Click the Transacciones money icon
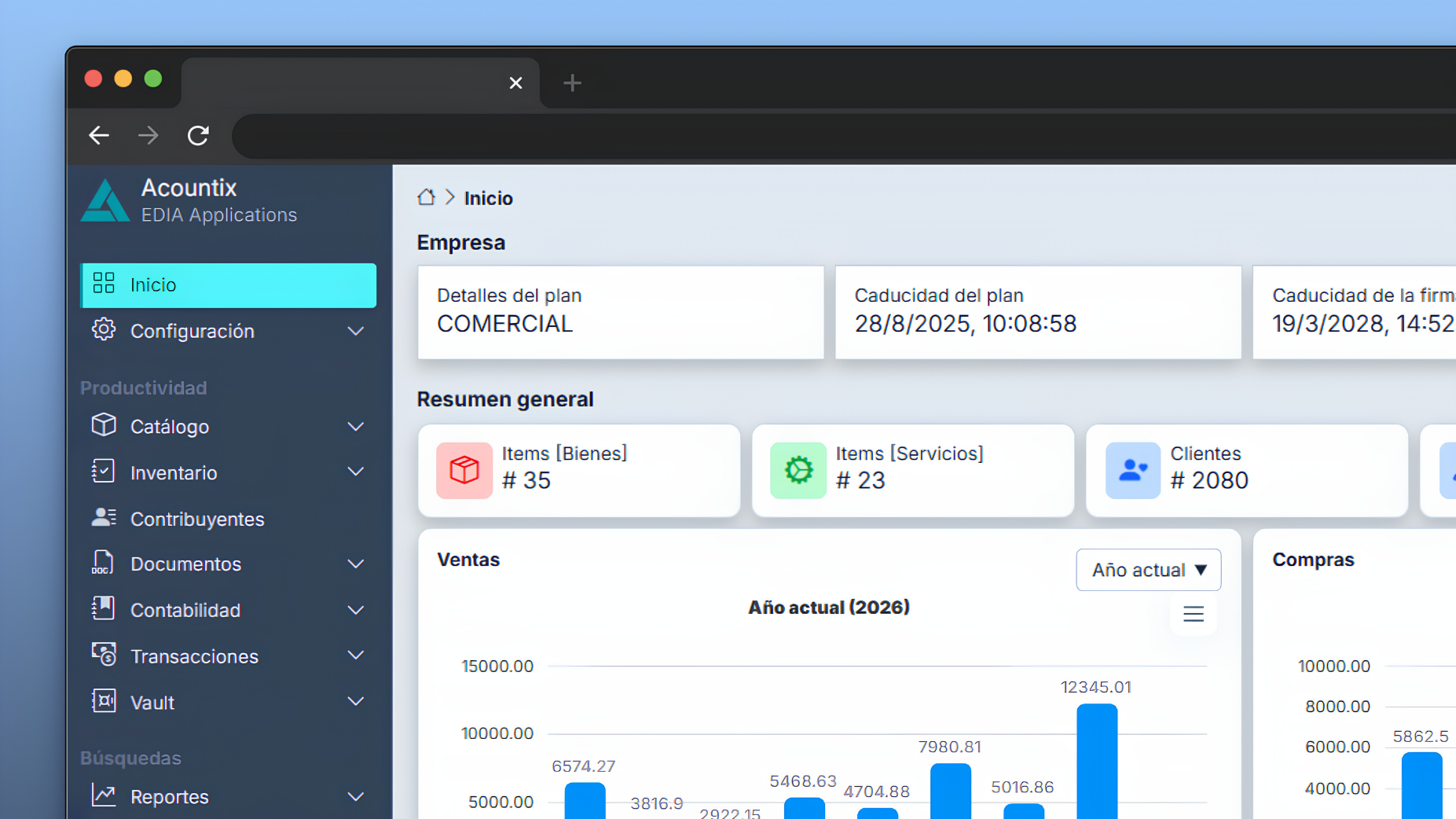Viewport: 1456px width, 819px height. point(104,654)
